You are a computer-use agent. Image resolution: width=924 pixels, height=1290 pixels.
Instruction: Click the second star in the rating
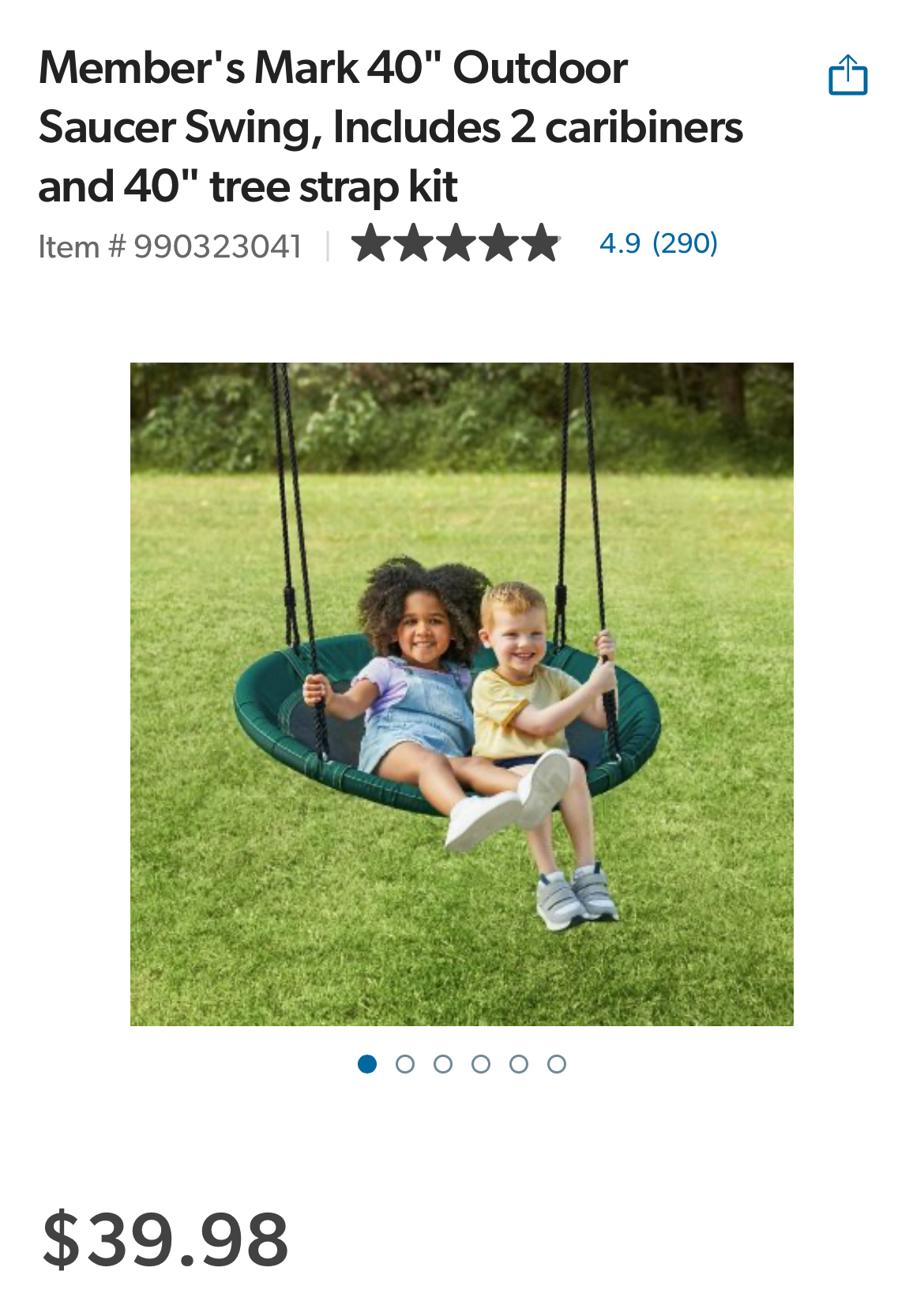pyautogui.click(x=415, y=243)
